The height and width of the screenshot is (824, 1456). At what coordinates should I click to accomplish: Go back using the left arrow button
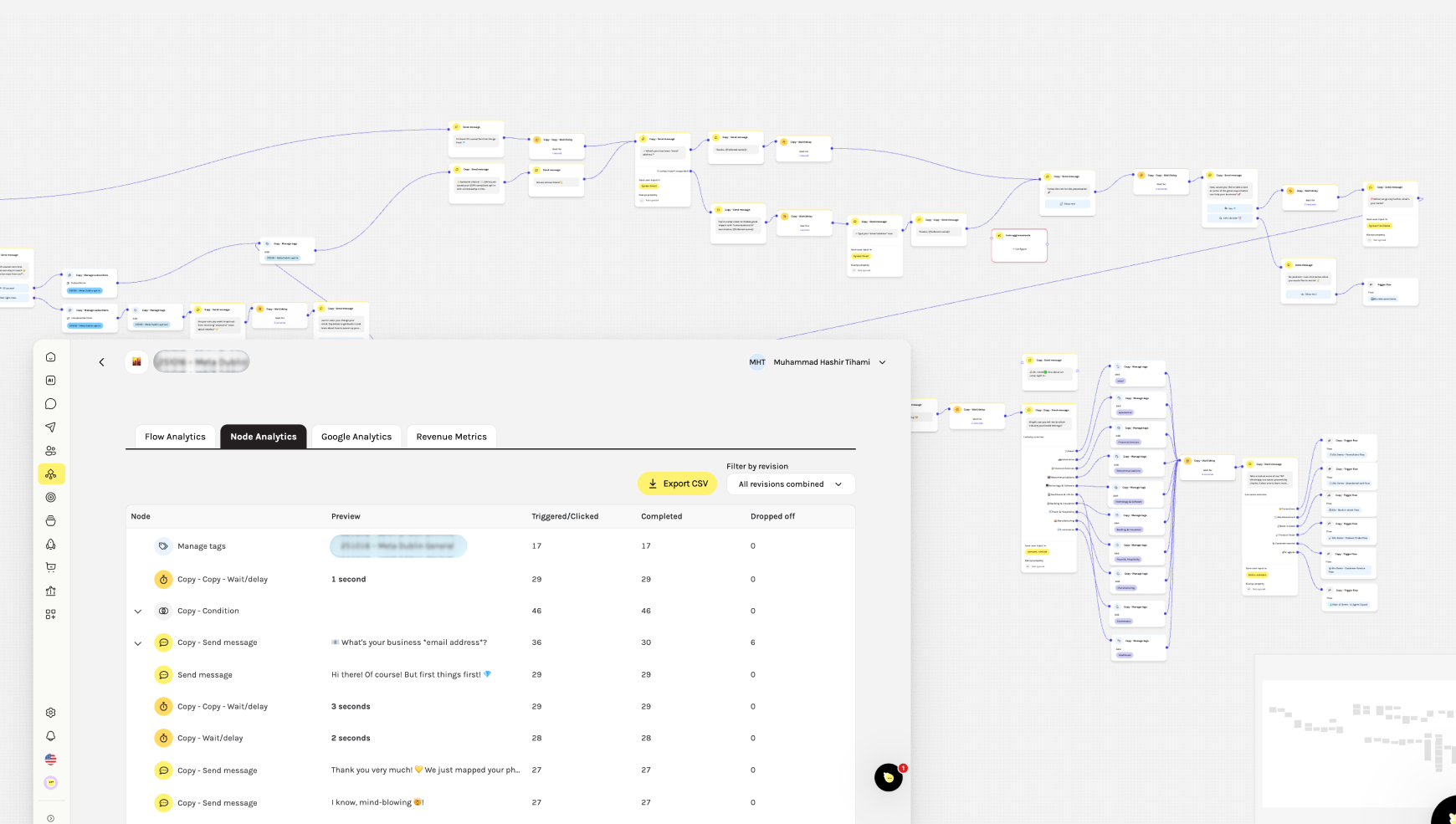101,361
